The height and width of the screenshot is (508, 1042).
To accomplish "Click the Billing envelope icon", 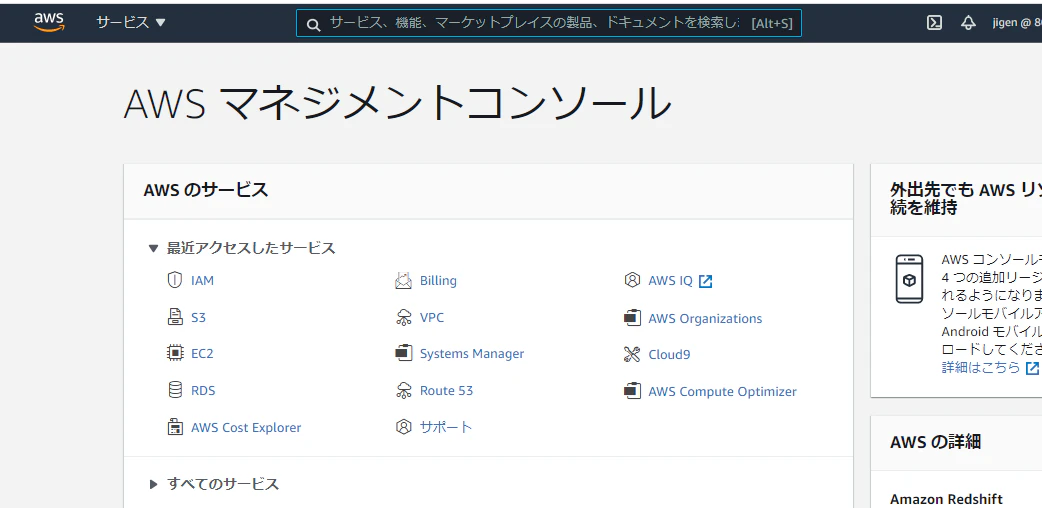I will (403, 280).
